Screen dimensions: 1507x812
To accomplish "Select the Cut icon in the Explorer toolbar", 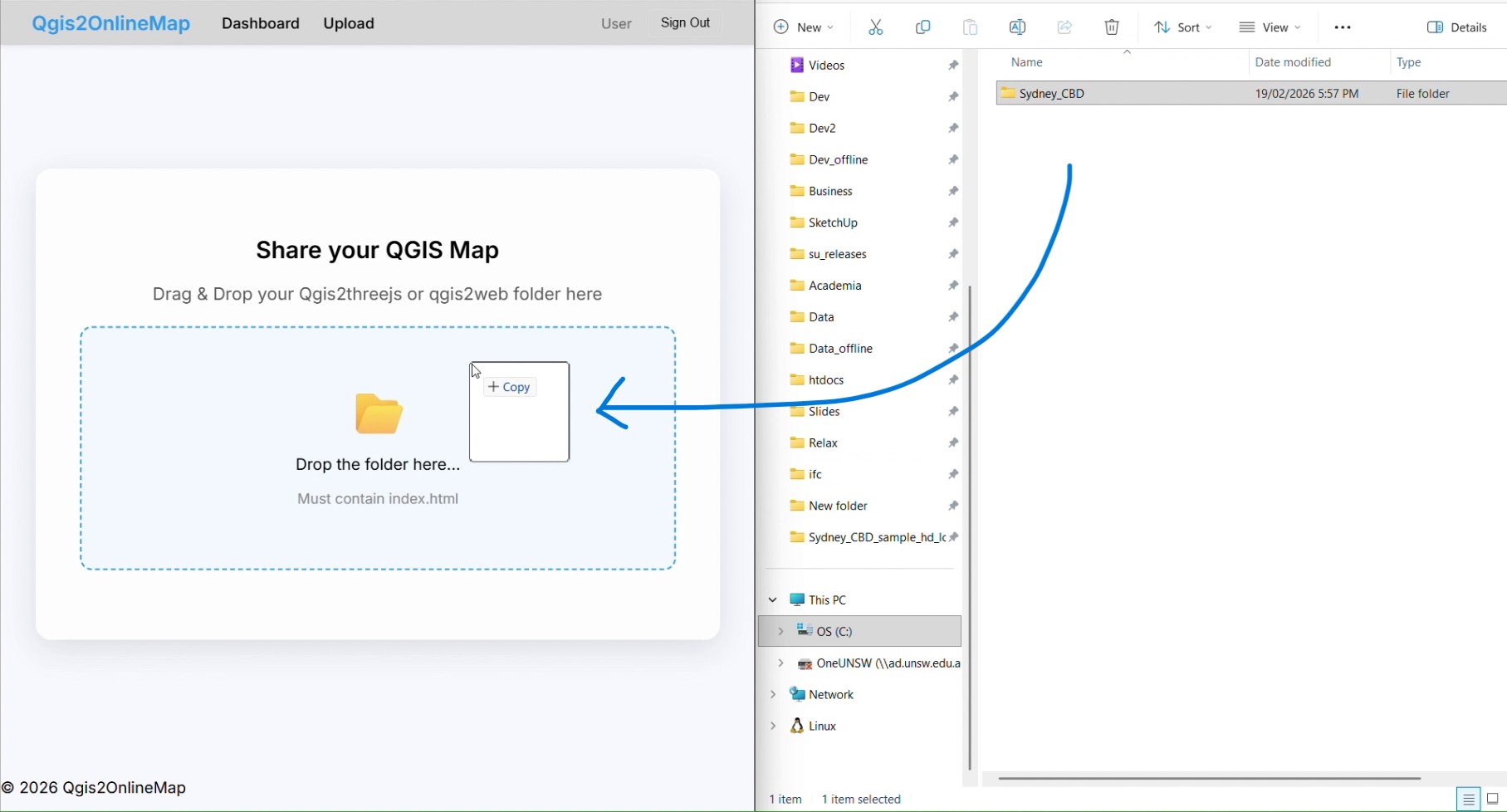I will point(875,27).
